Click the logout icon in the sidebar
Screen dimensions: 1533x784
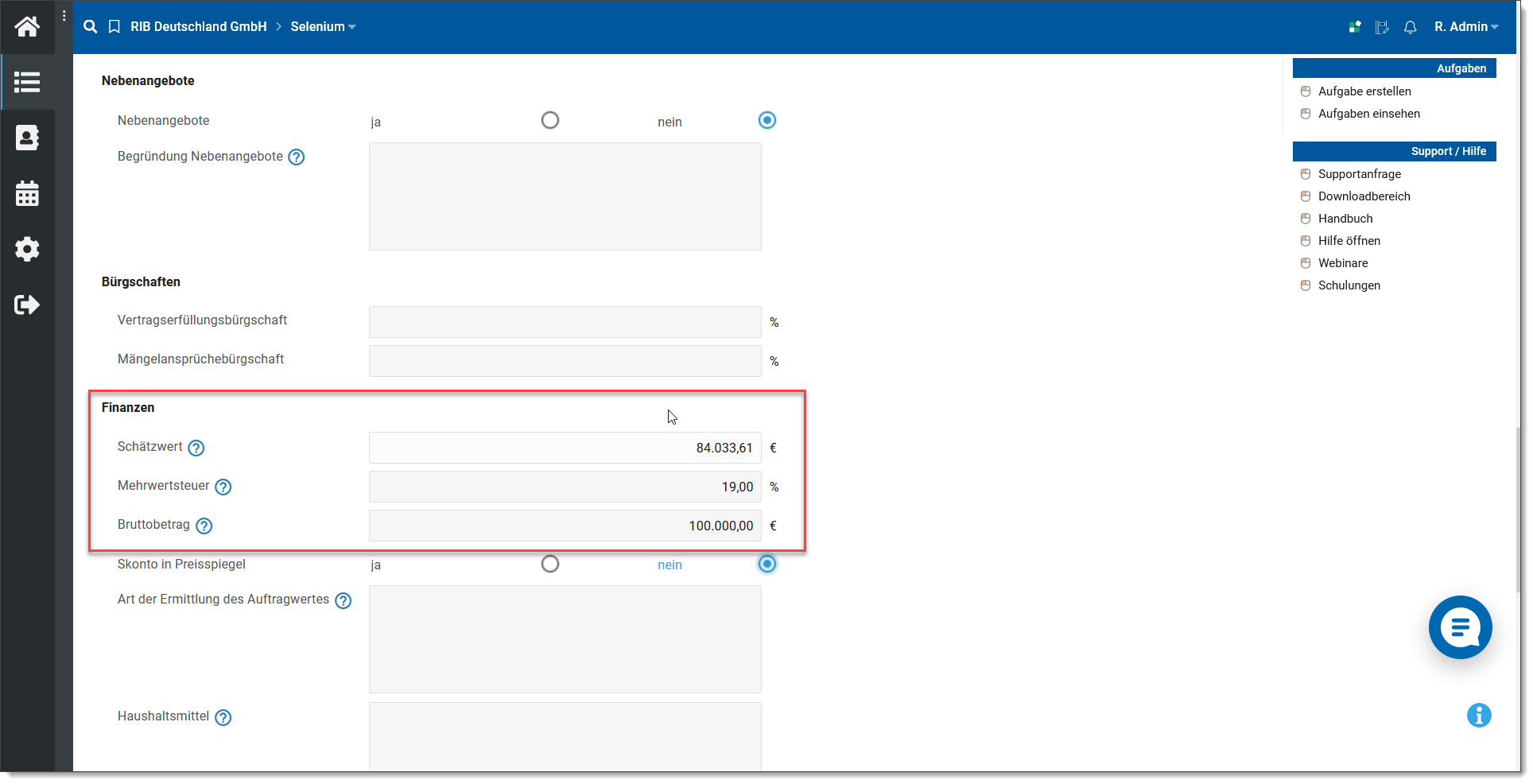coord(27,305)
